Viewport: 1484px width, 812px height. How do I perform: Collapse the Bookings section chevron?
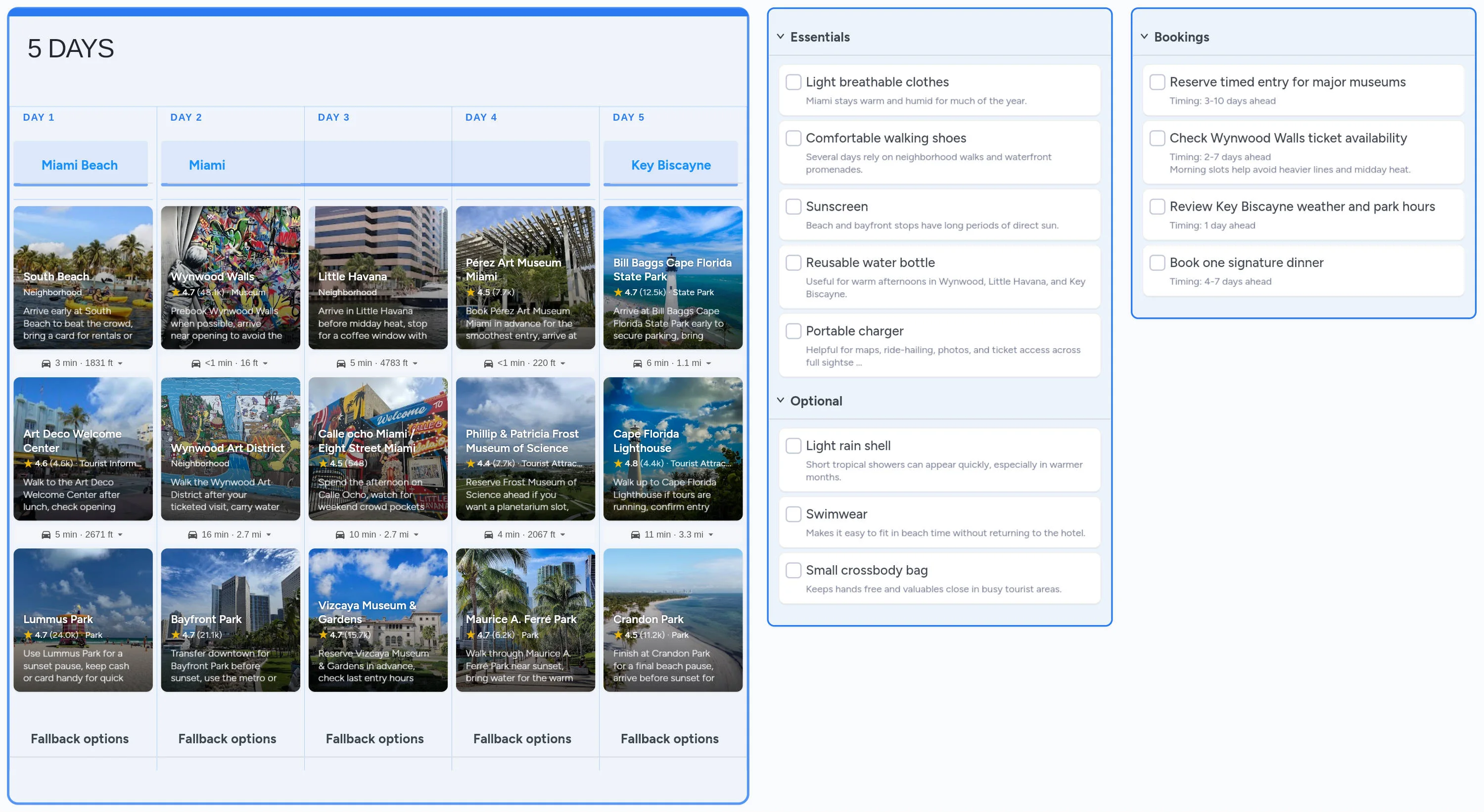coord(1144,37)
